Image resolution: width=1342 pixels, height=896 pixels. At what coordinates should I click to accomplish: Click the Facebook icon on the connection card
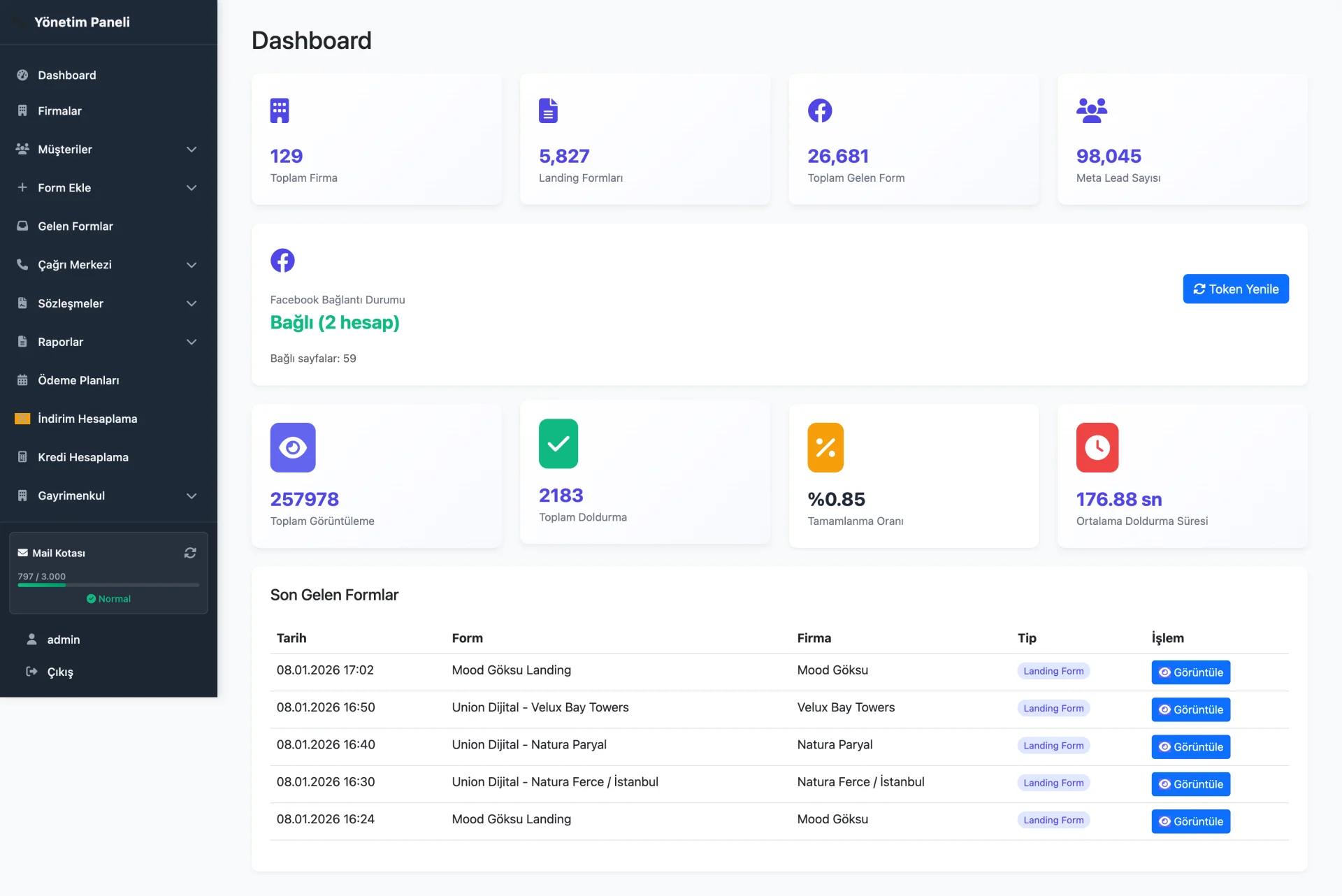282,260
